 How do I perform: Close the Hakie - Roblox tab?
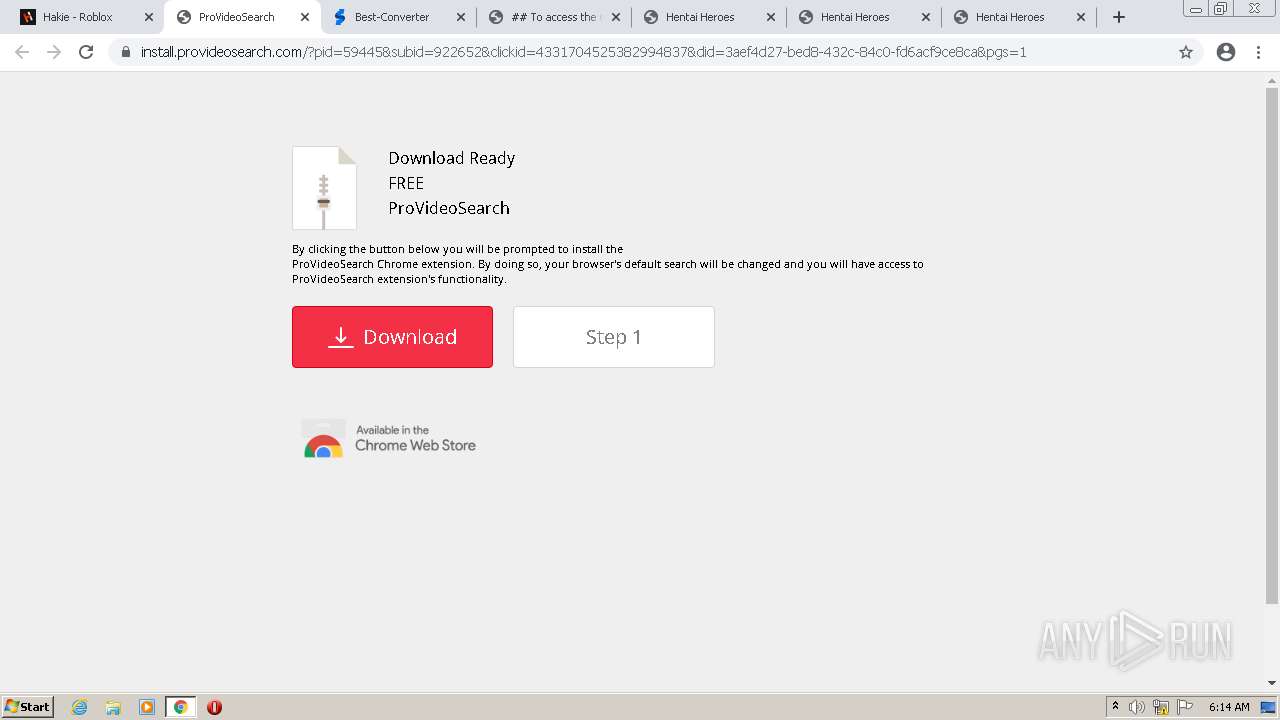point(149,17)
